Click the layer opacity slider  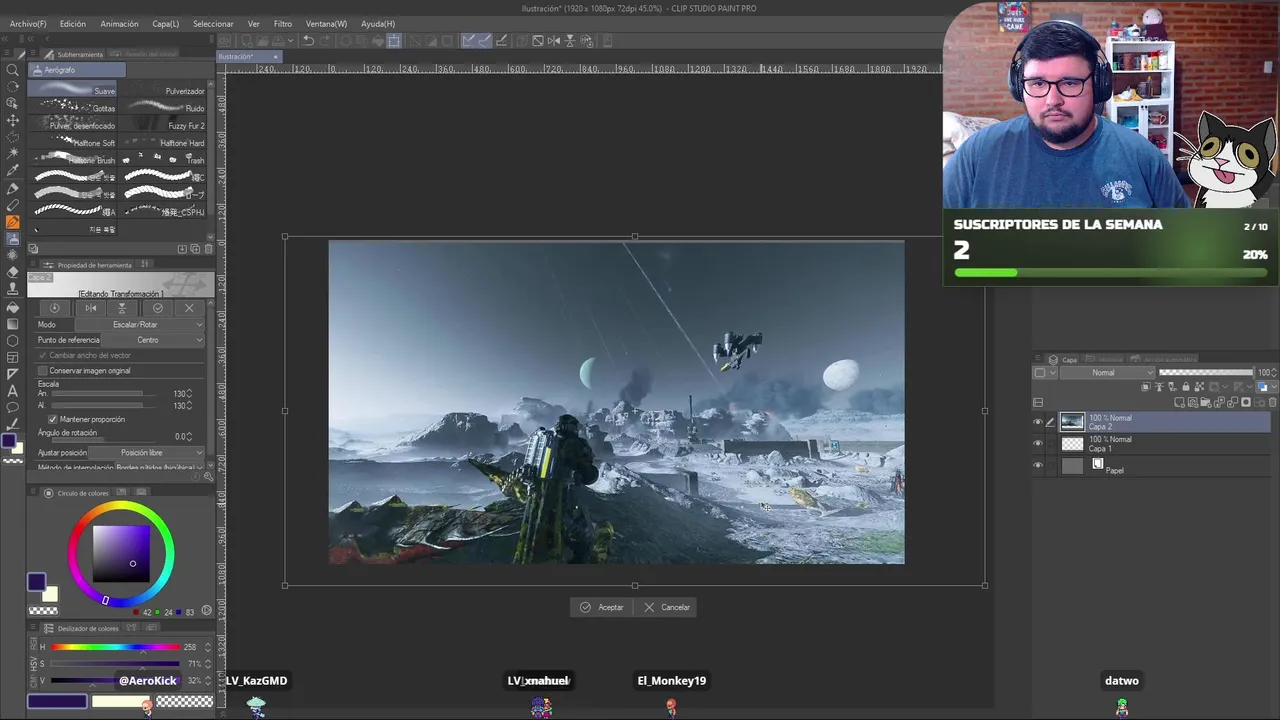(1205, 373)
